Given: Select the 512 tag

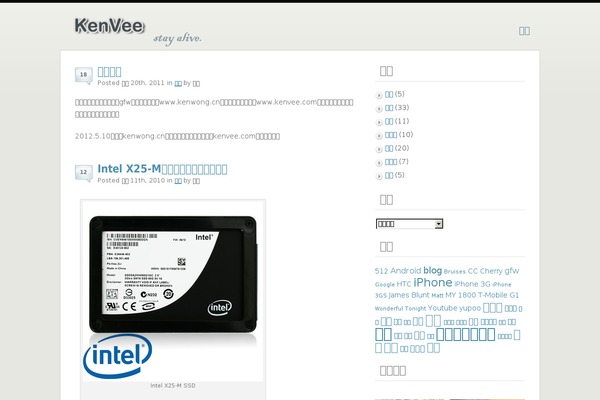Looking at the screenshot, I should coord(382,271).
